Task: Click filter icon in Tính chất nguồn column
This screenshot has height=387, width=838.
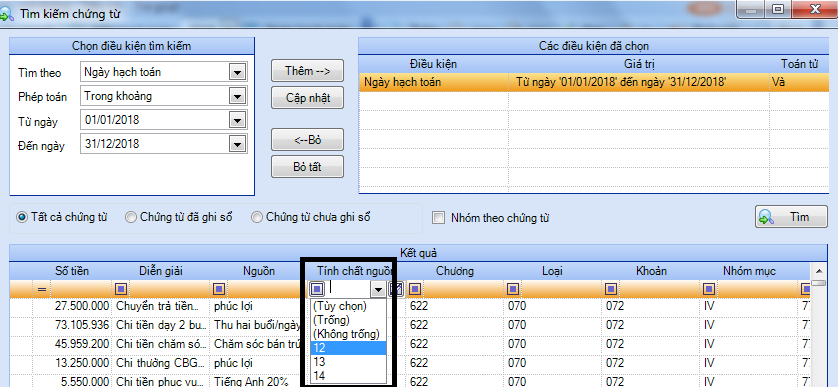Action: pyautogui.click(x=317, y=289)
